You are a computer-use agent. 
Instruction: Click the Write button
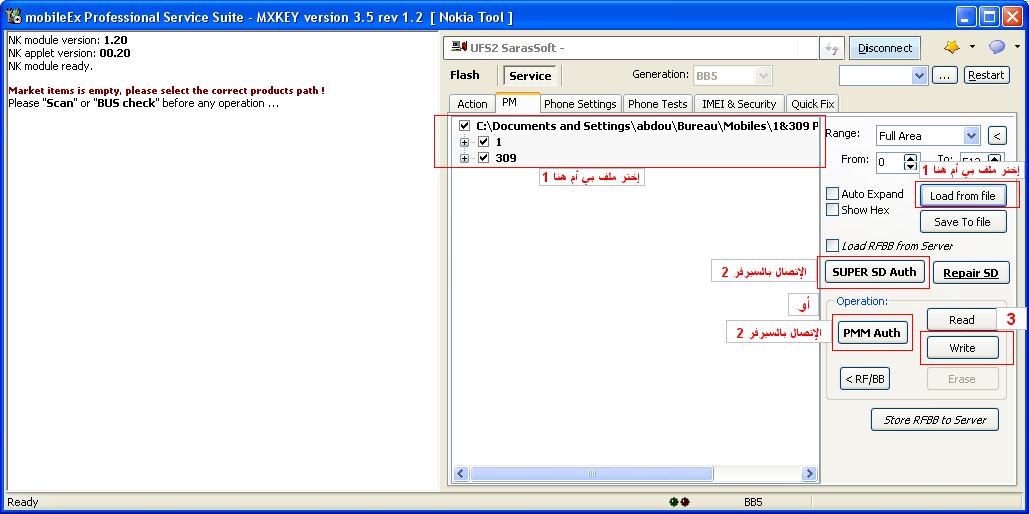(x=962, y=348)
